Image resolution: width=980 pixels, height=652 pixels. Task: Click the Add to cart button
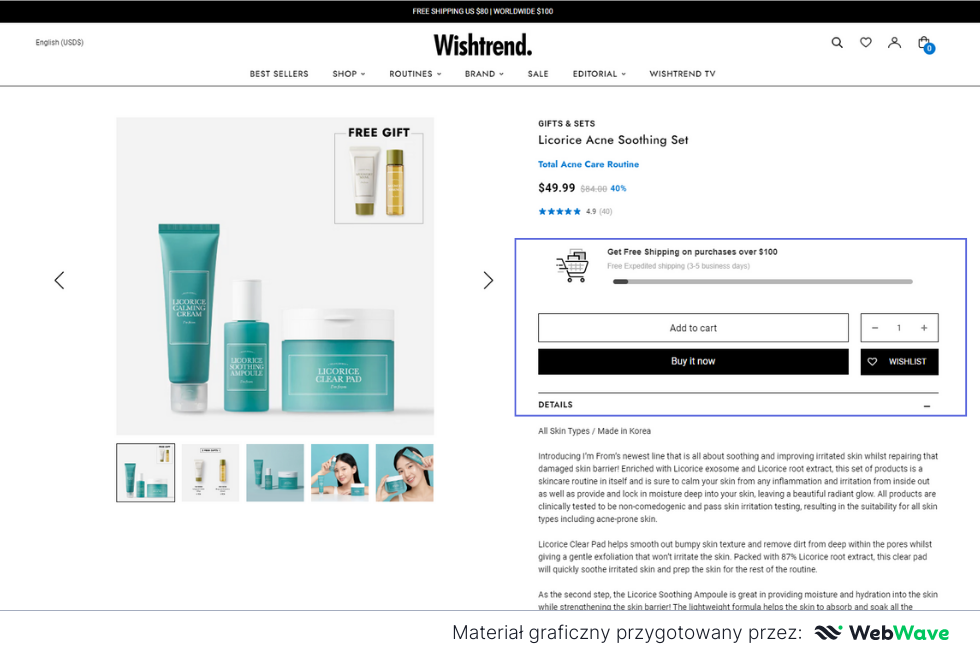coord(693,328)
